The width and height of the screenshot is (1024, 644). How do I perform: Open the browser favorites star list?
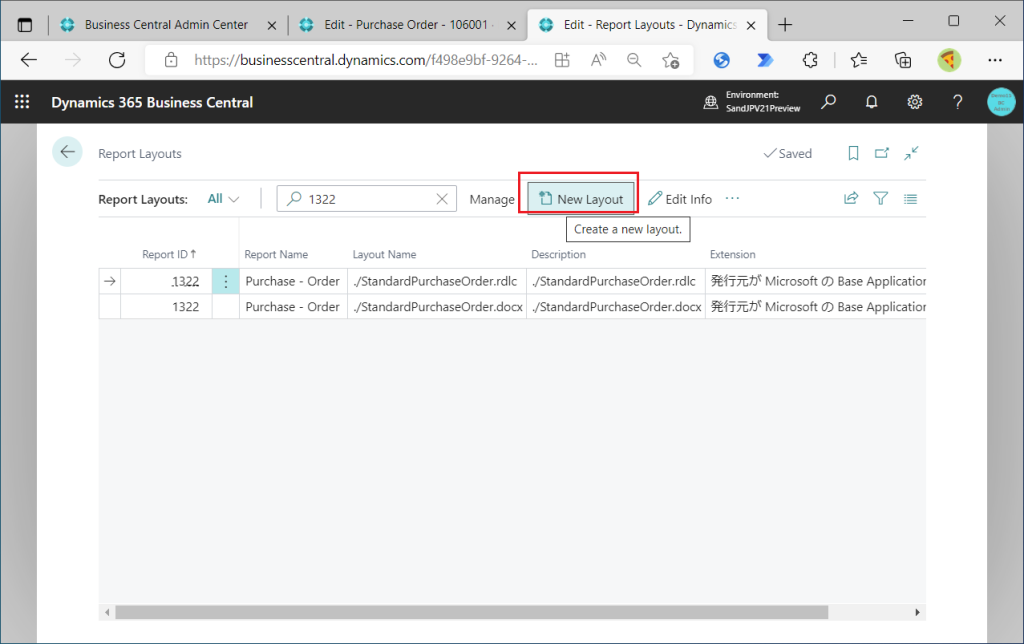[x=859, y=60]
